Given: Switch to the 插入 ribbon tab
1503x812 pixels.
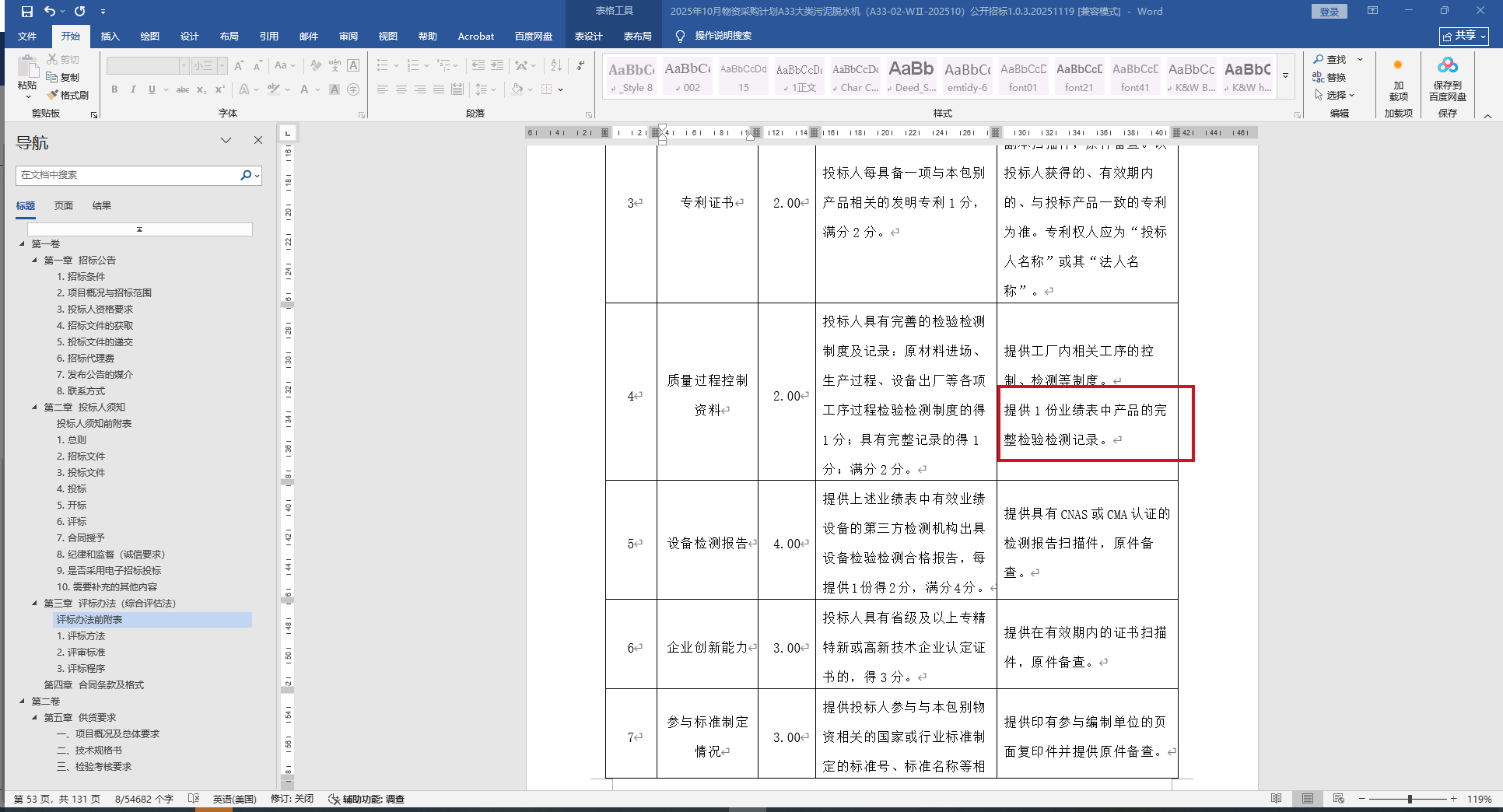Looking at the screenshot, I should (110, 37).
